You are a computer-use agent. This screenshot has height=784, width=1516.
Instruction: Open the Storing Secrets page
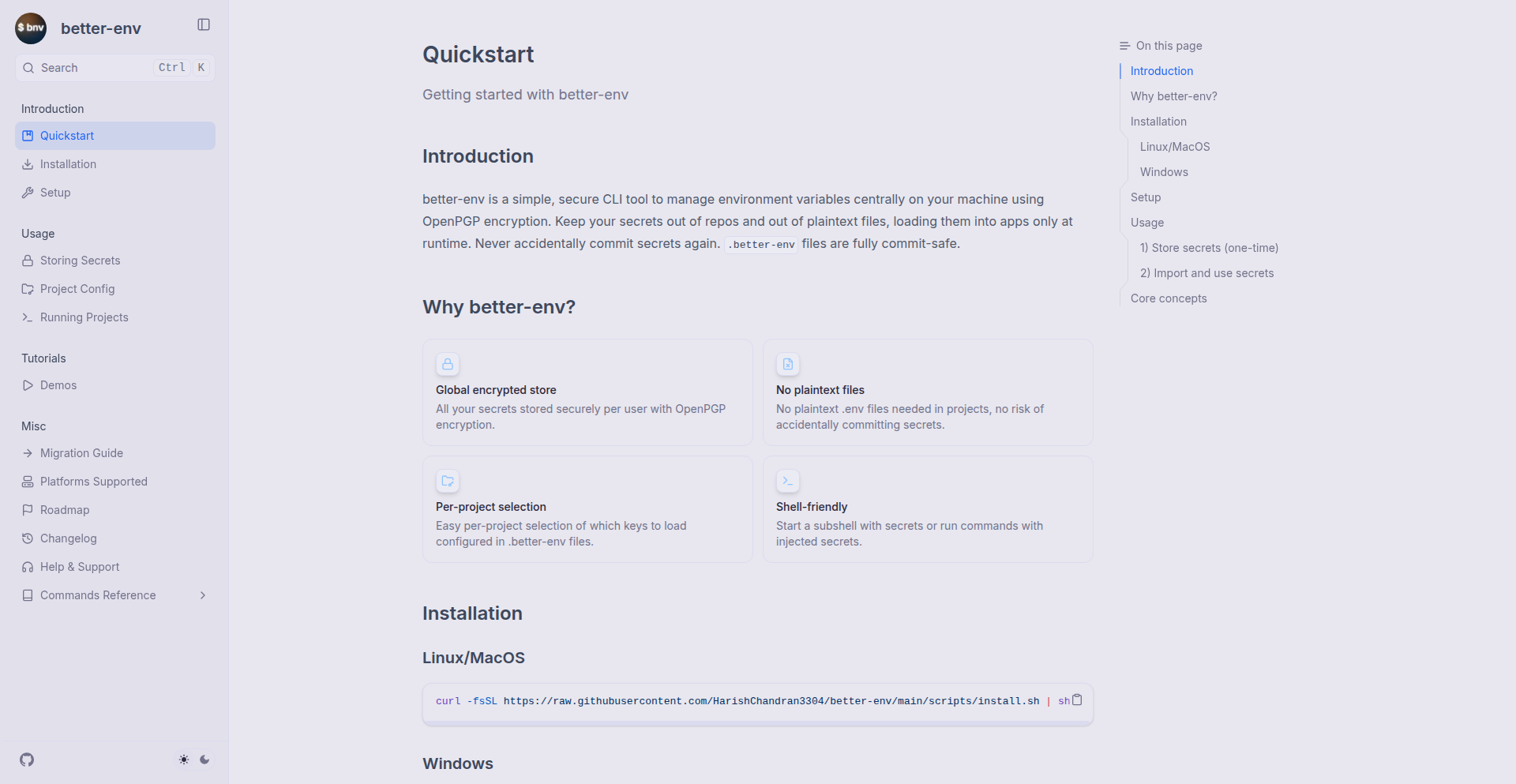pos(80,261)
